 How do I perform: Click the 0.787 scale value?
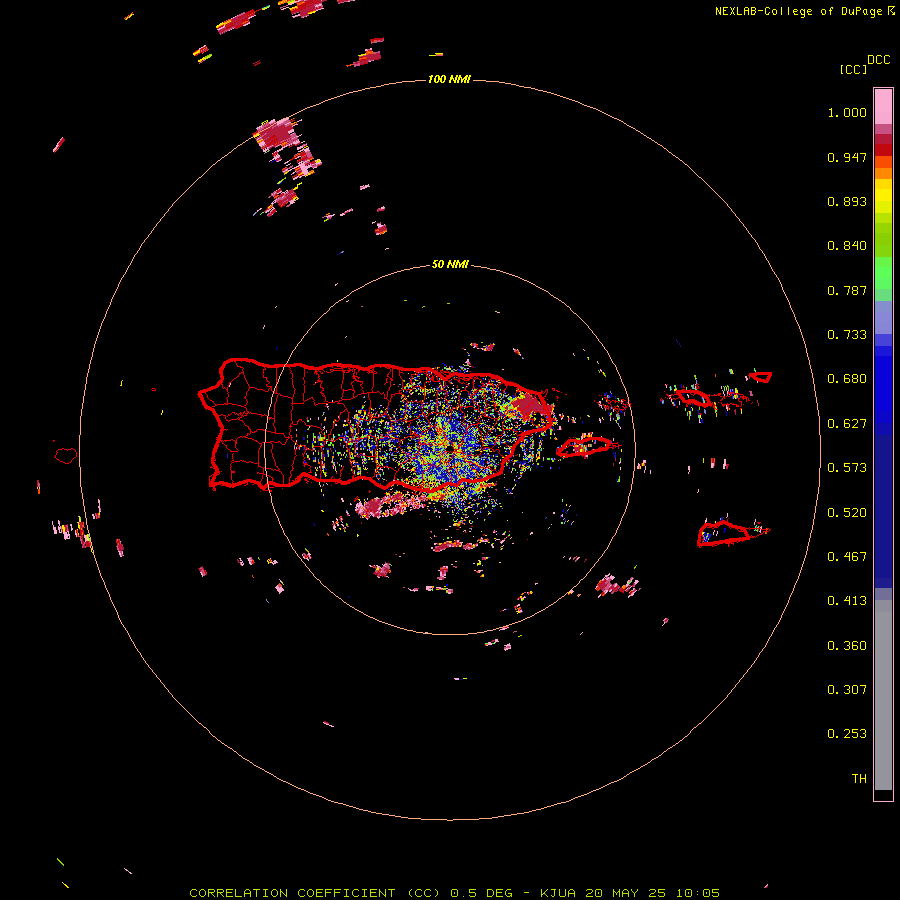[x=847, y=290]
